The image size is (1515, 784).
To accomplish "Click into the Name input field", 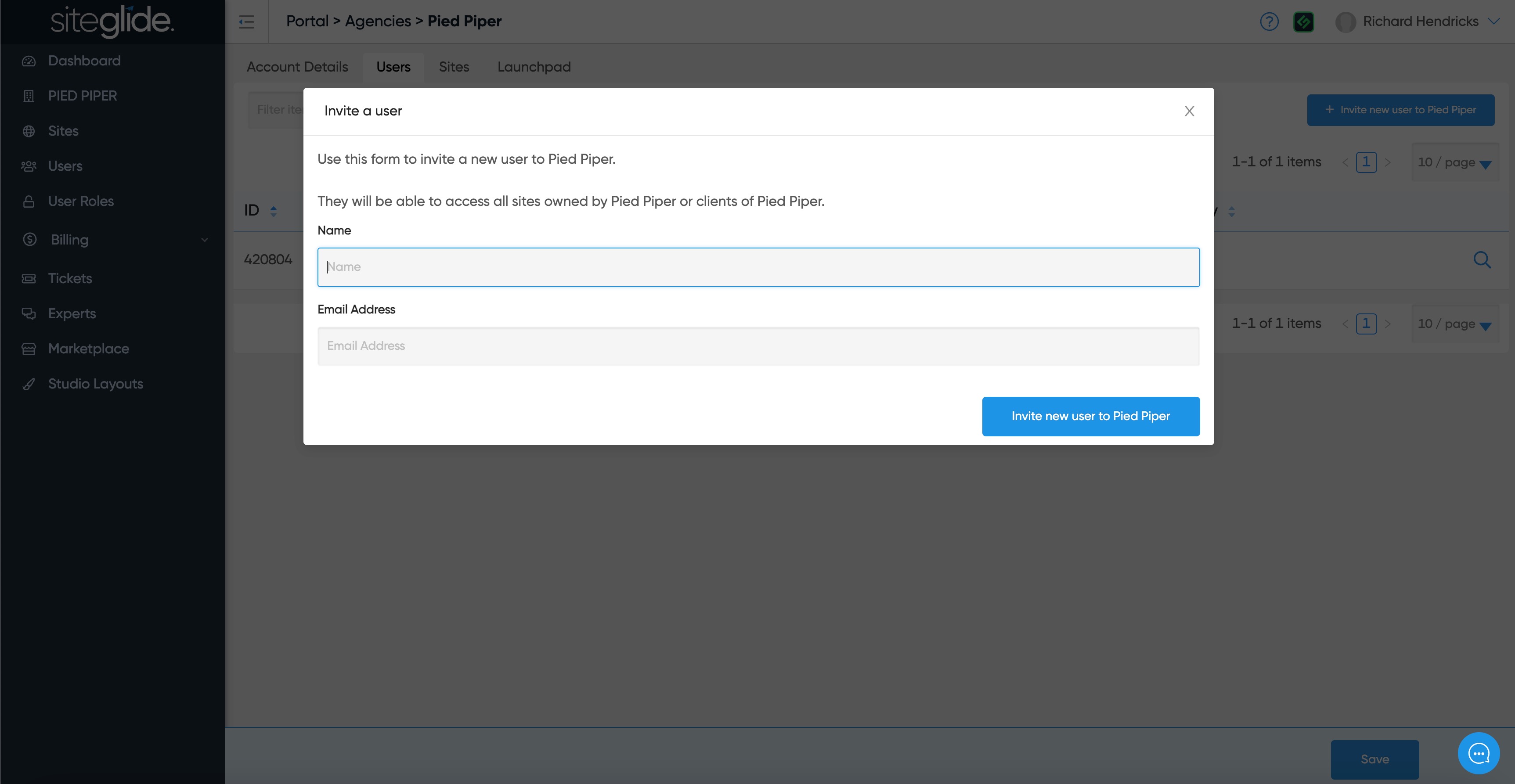I will (757, 267).
